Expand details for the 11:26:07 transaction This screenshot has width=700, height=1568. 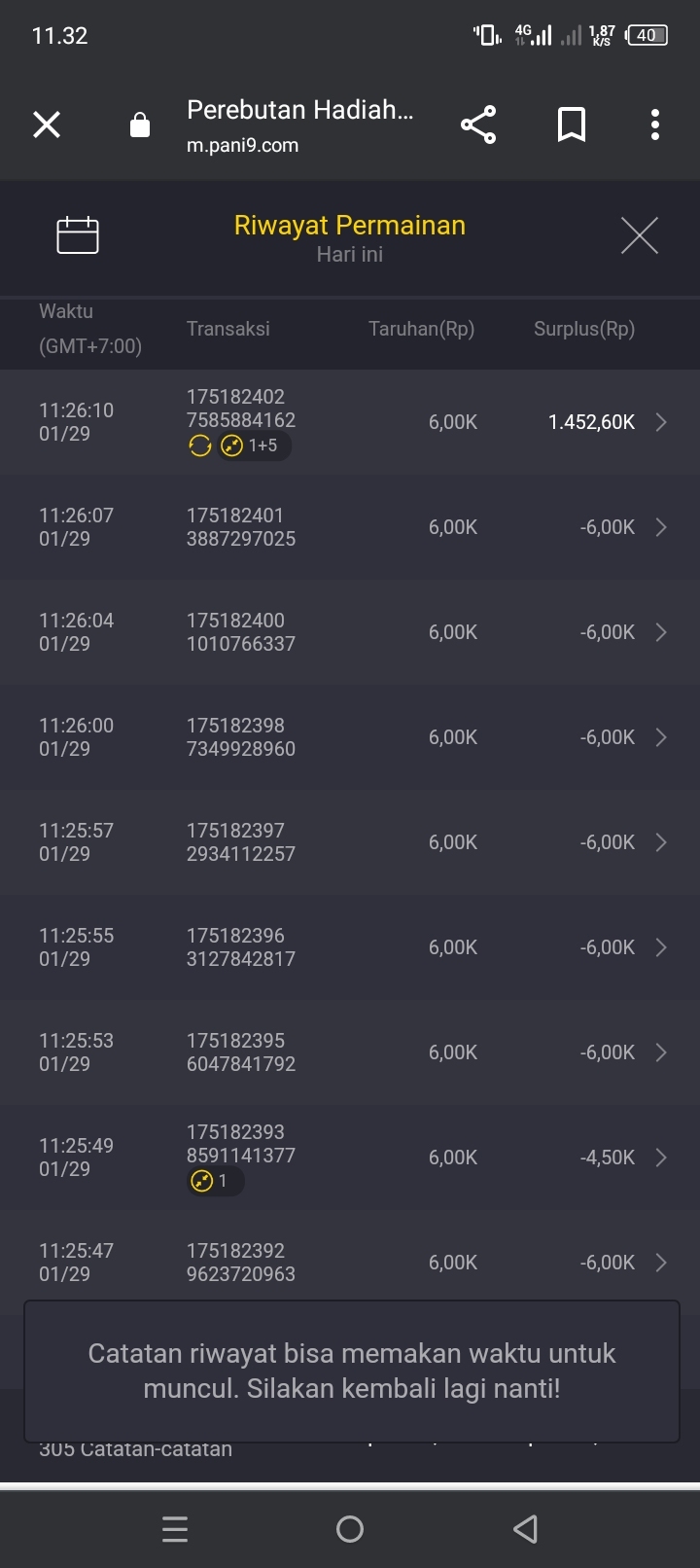pos(661,527)
